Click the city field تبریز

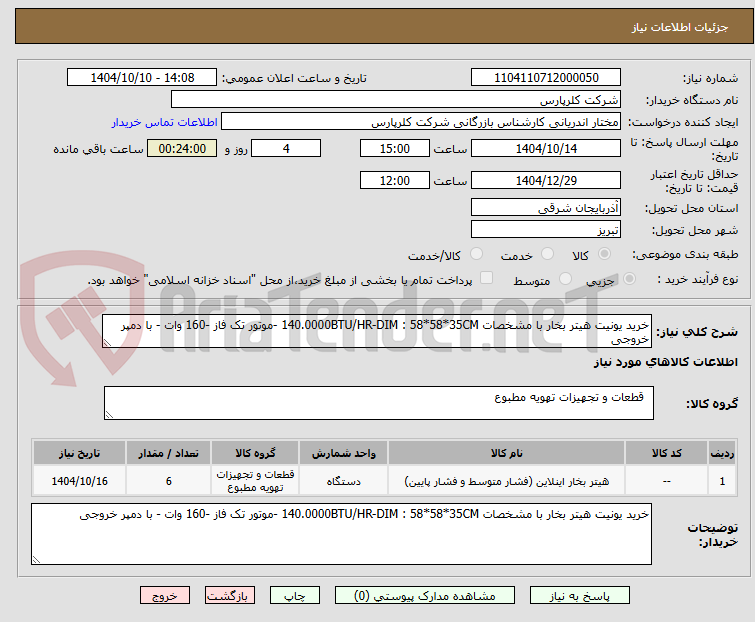pyautogui.click(x=546, y=229)
